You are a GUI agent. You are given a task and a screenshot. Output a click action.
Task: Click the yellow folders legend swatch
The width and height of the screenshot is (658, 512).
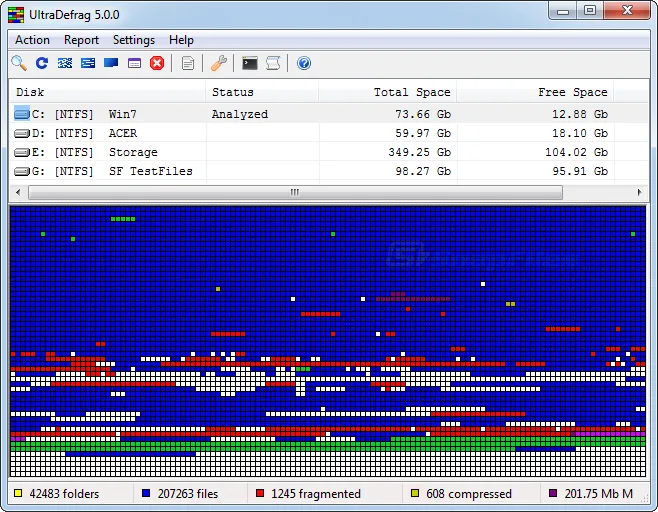[x=18, y=493]
